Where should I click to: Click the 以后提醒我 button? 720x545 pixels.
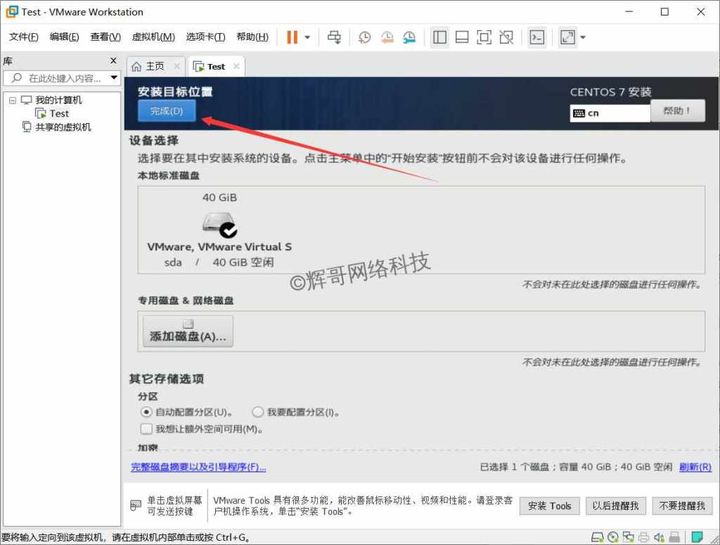[615, 506]
